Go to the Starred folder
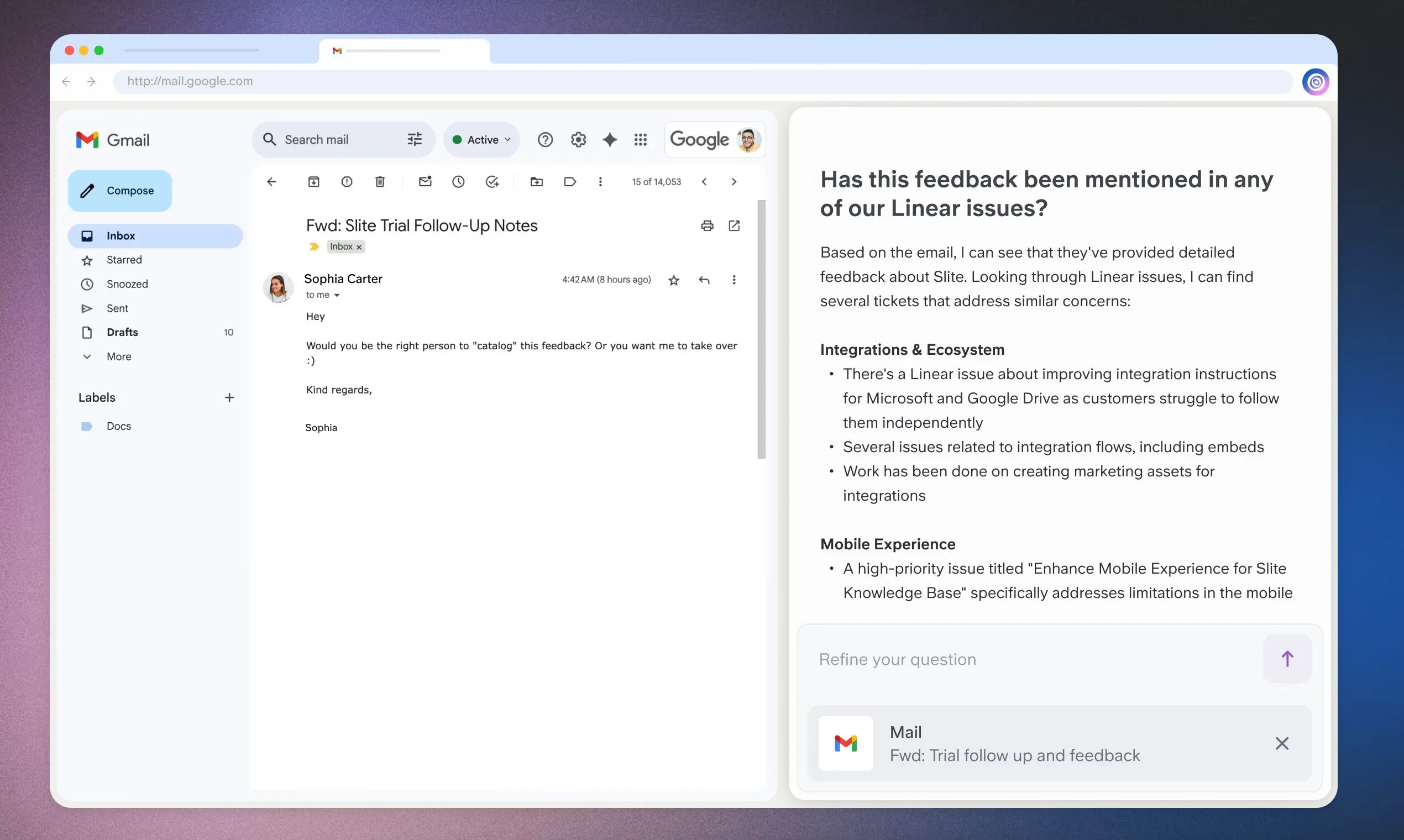The height and width of the screenshot is (840, 1404). tap(124, 260)
